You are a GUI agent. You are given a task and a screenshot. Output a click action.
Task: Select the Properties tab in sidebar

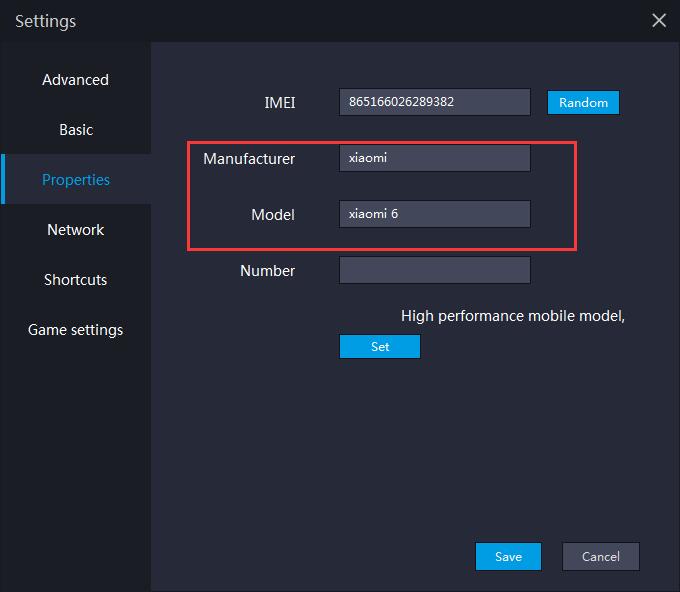pos(75,180)
